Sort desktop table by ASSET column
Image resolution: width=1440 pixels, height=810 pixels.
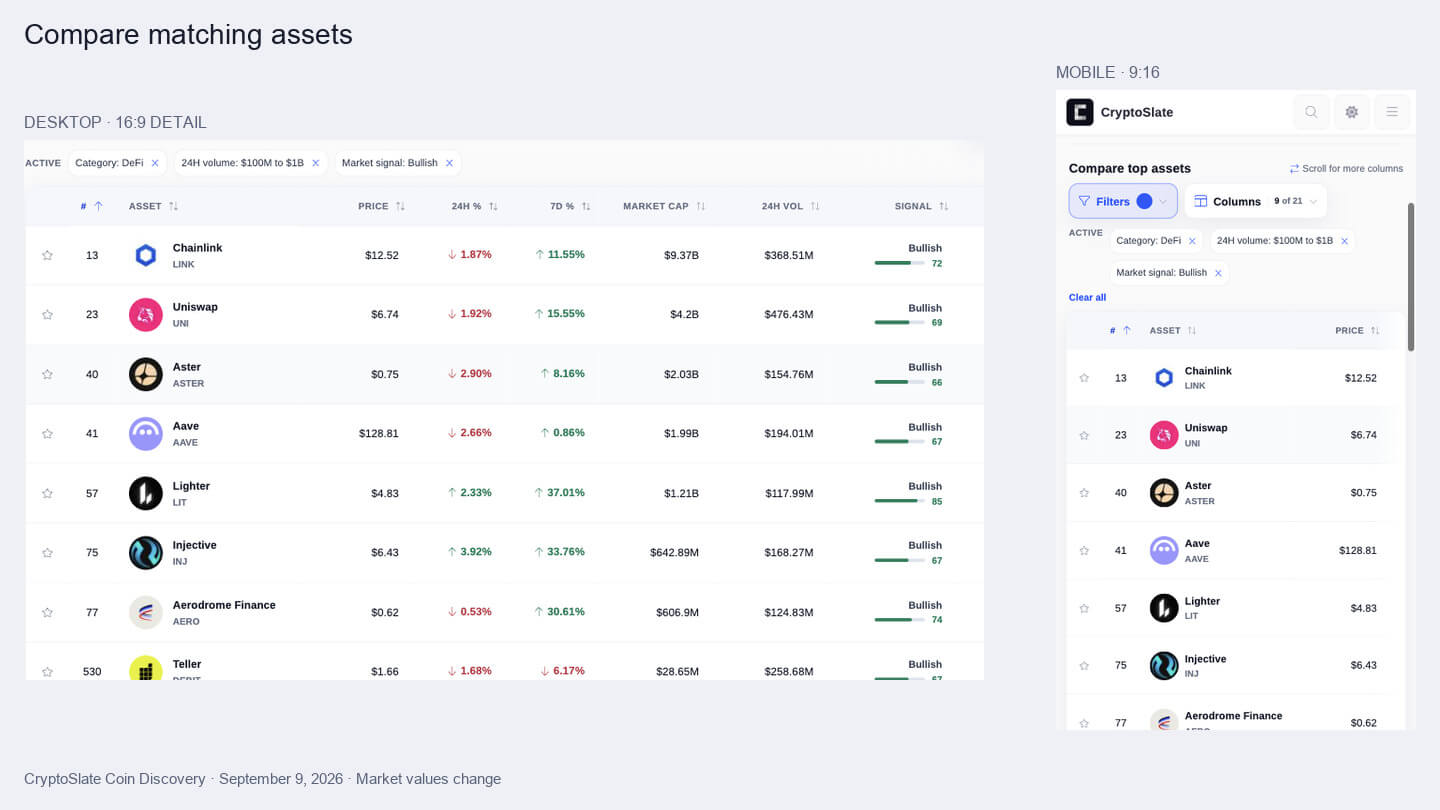click(x=153, y=206)
